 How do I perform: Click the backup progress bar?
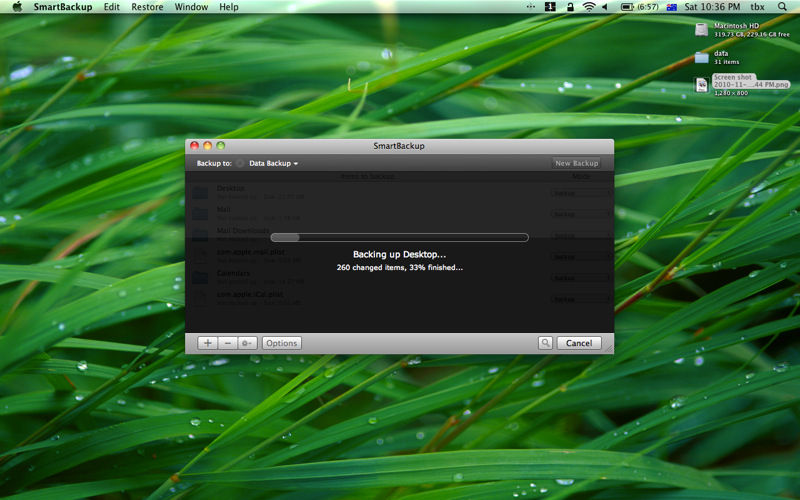point(399,237)
